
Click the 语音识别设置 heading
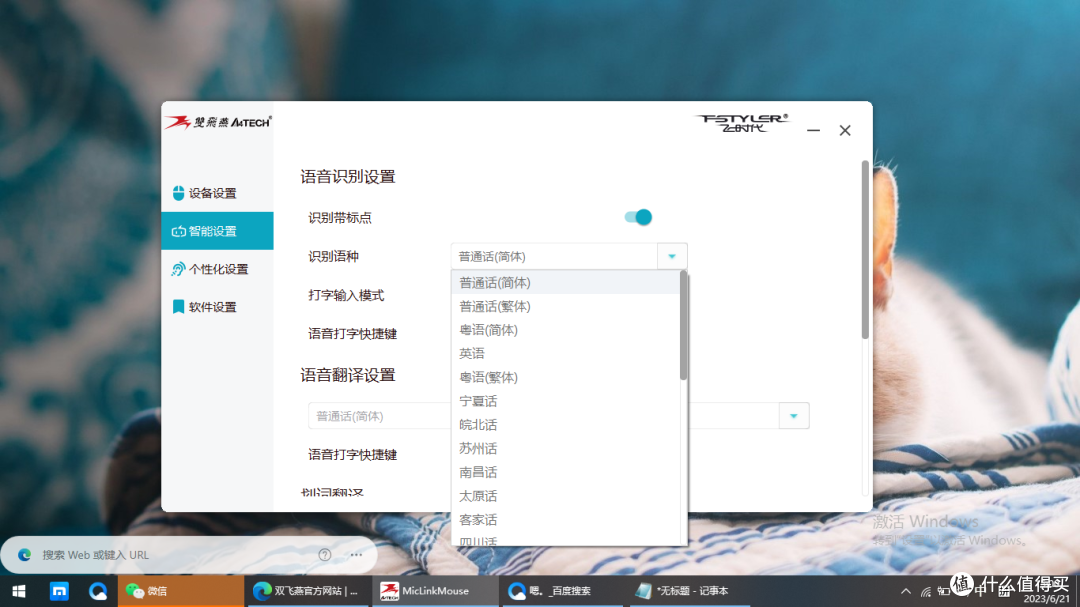pos(348,176)
